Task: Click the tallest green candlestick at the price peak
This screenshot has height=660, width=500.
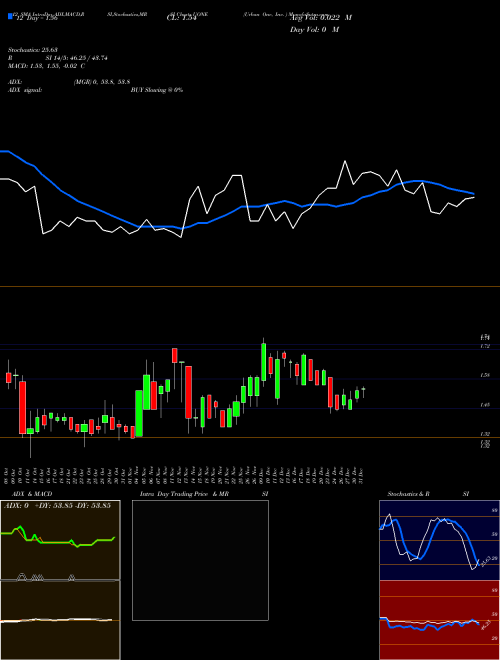Action: (263, 362)
